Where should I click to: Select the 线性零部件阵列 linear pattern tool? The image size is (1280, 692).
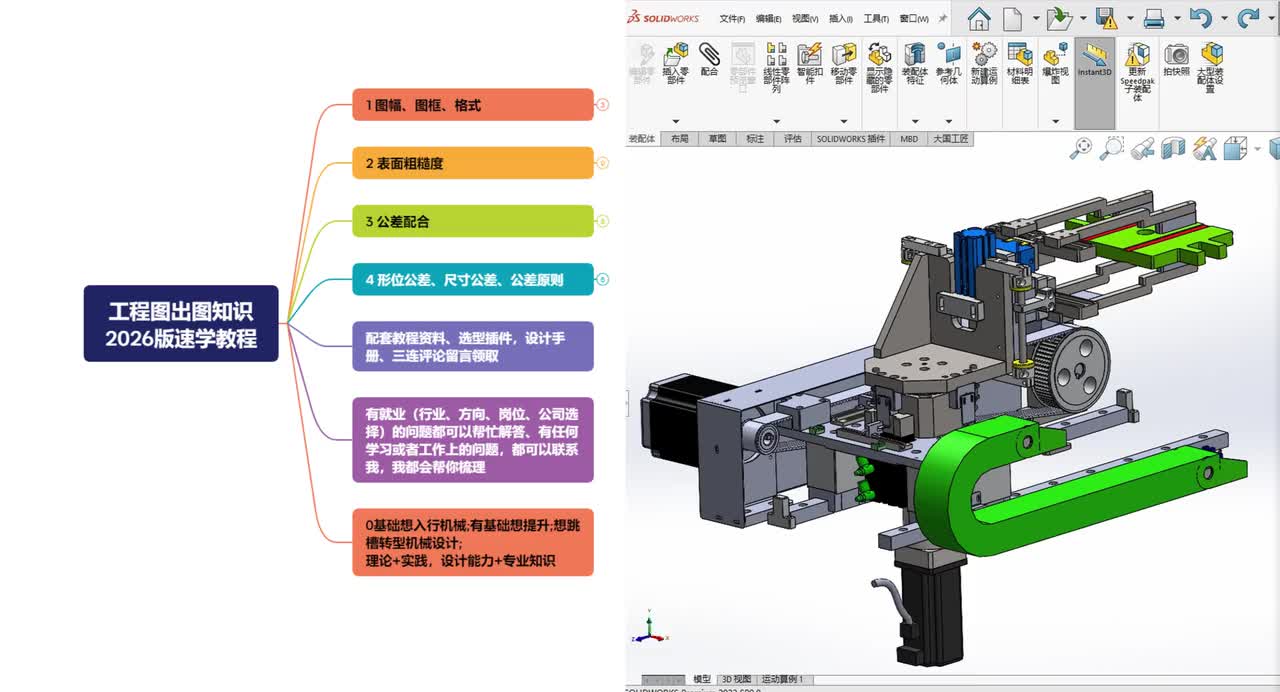(777, 67)
